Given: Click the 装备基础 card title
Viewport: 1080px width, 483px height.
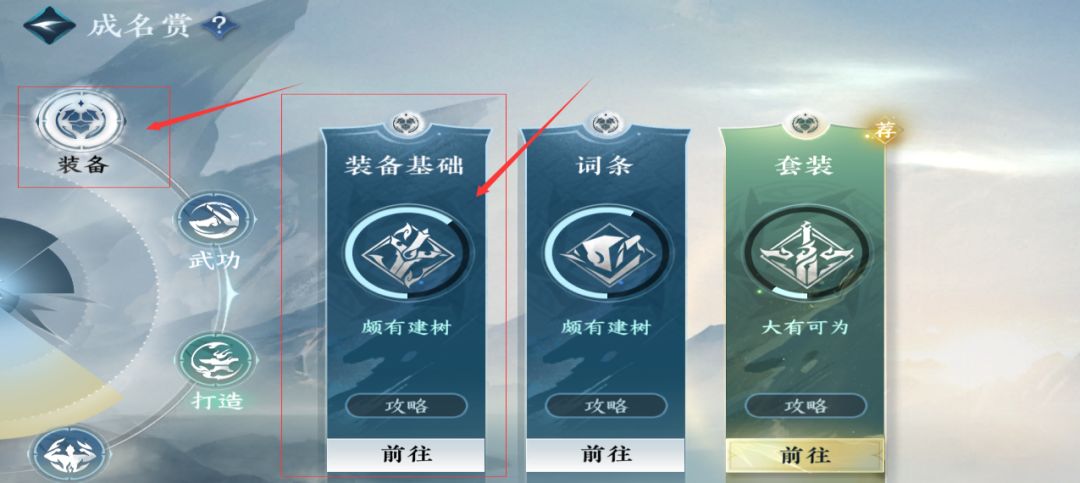Looking at the screenshot, I should tap(404, 166).
